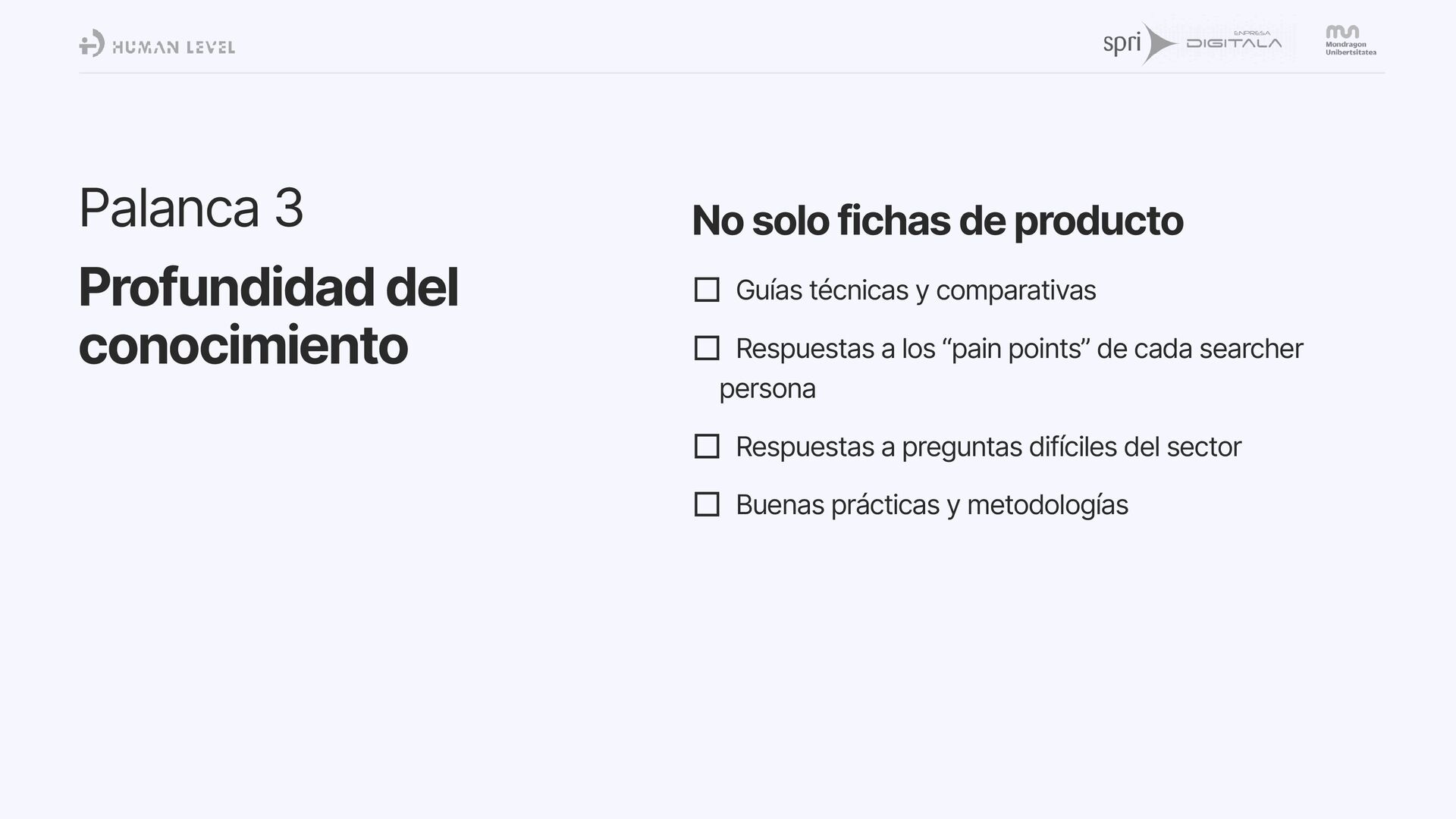Click the Human Level logo symbol
The width and height of the screenshot is (1456, 819).
coord(92,43)
